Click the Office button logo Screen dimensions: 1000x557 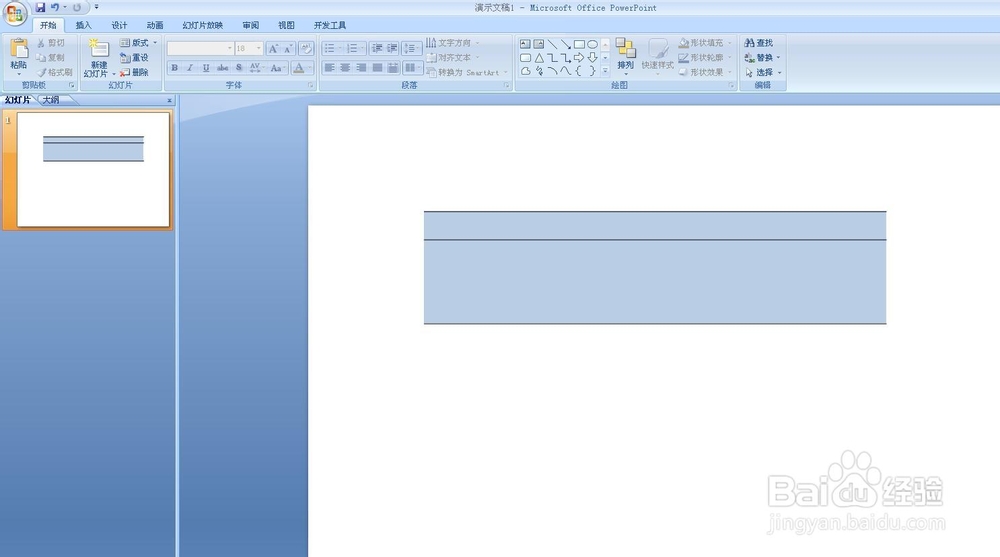[14, 13]
